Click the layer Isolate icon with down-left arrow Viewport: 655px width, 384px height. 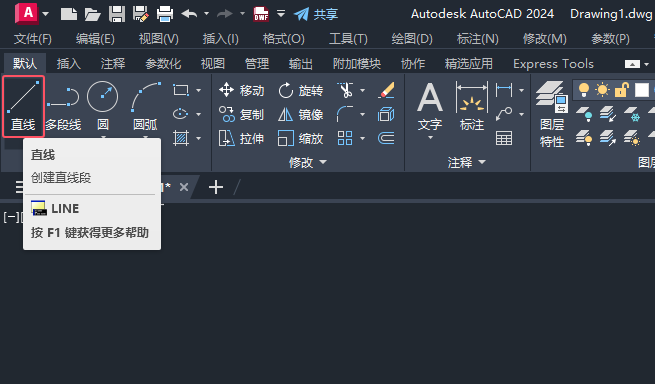point(608,114)
